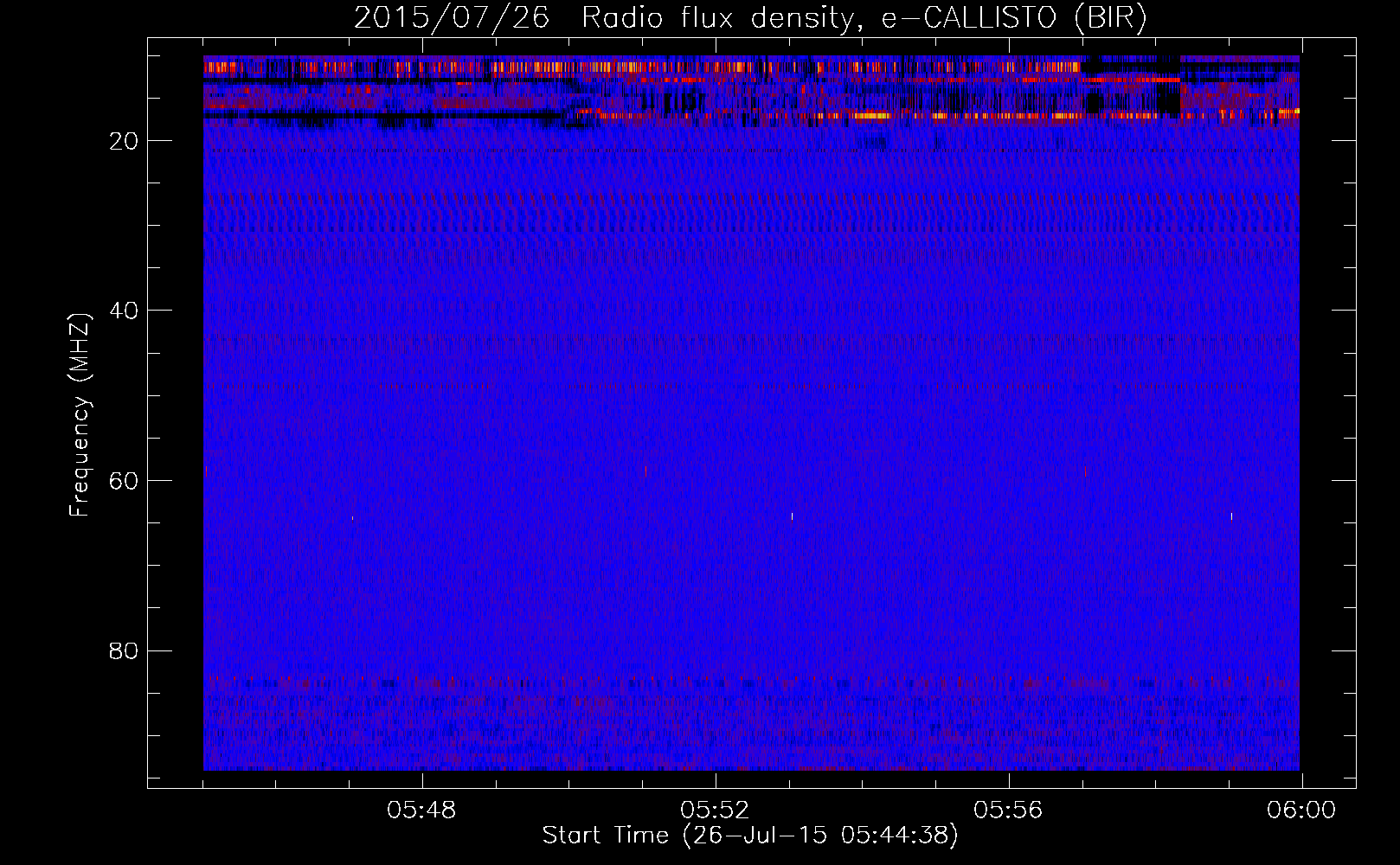The height and width of the screenshot is (865, 1400).
Task: Click the y-axis tick label "80"
Action: click(125, 650)
